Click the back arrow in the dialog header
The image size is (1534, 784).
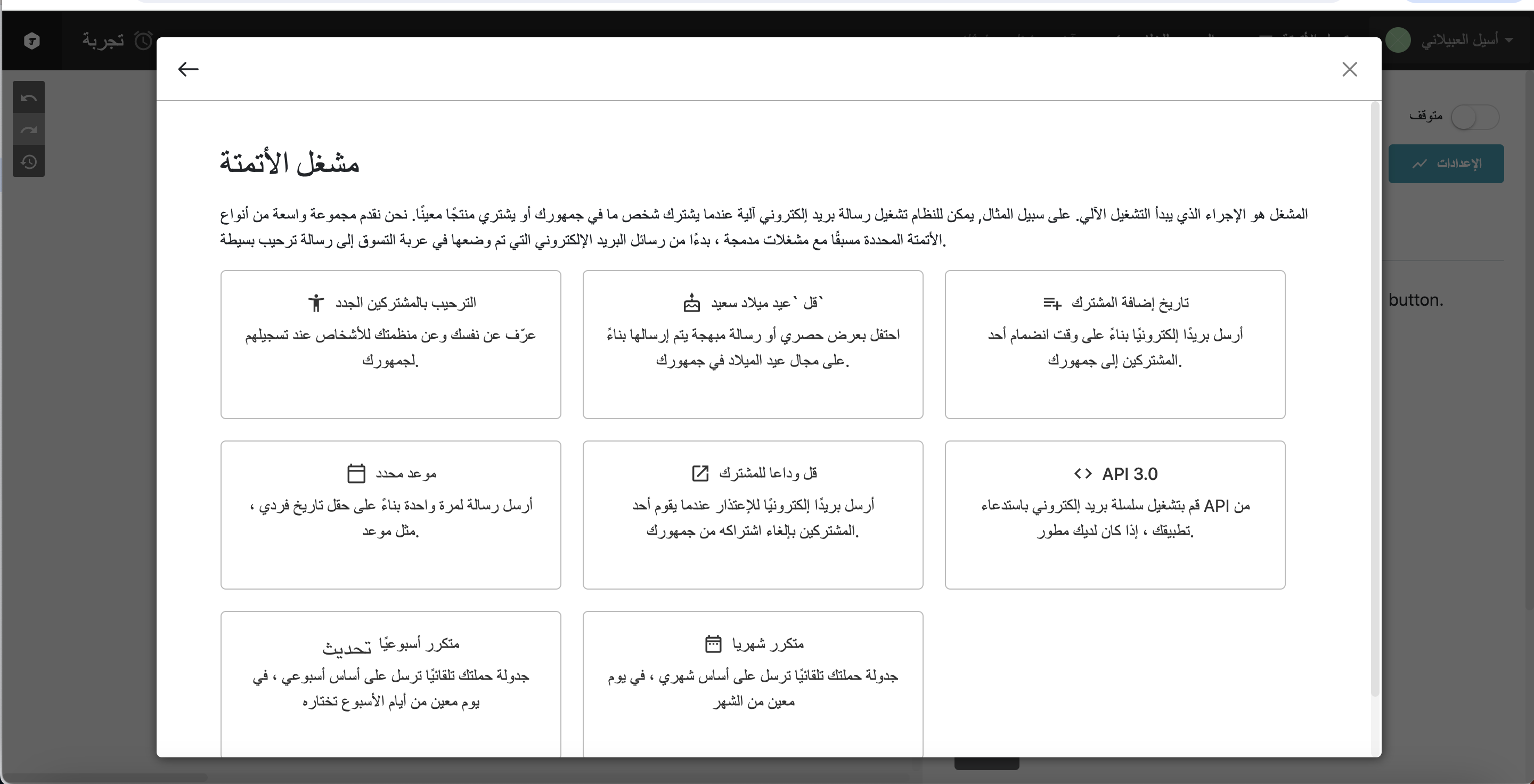188,69
